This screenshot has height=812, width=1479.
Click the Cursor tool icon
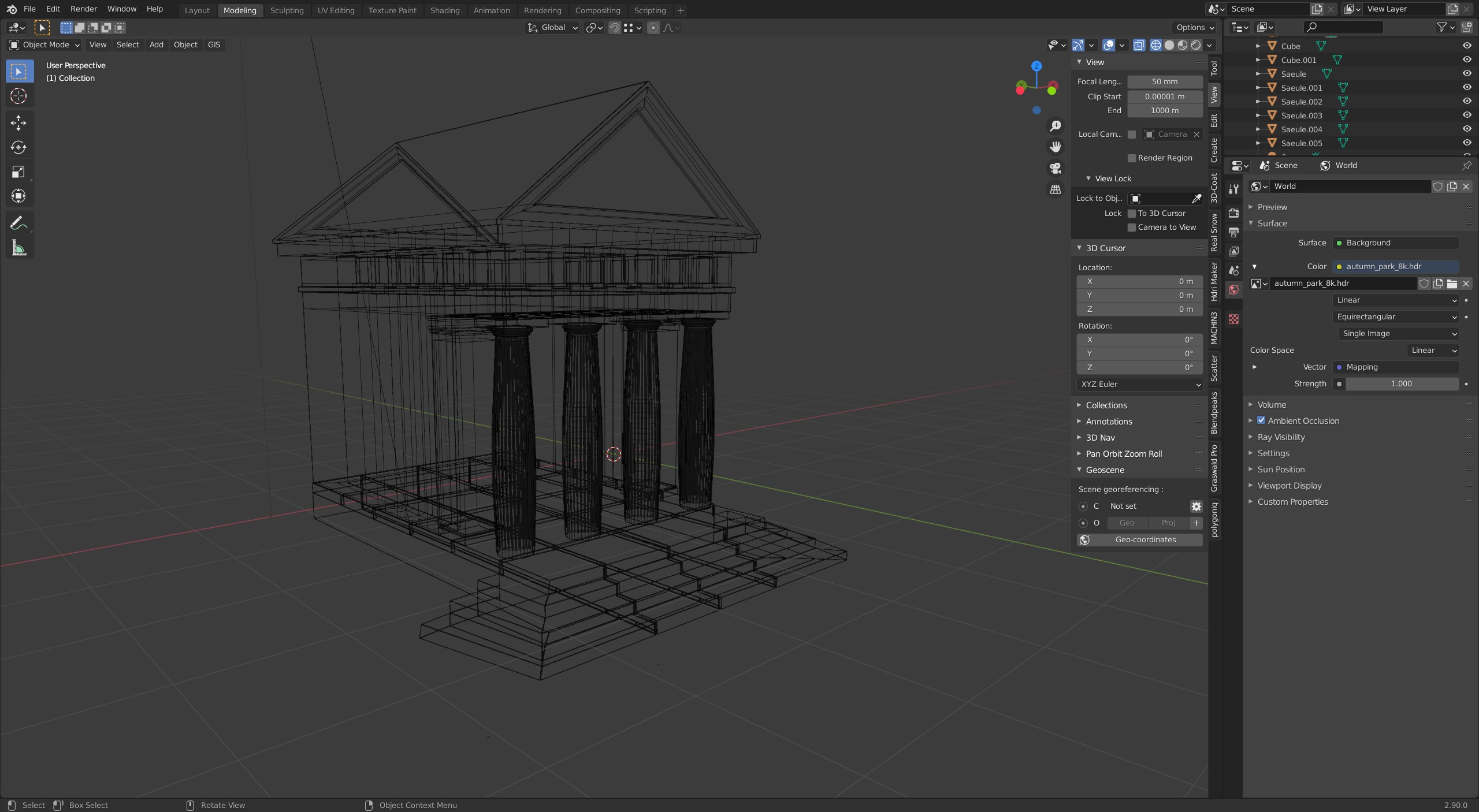[x=18, y=96]
